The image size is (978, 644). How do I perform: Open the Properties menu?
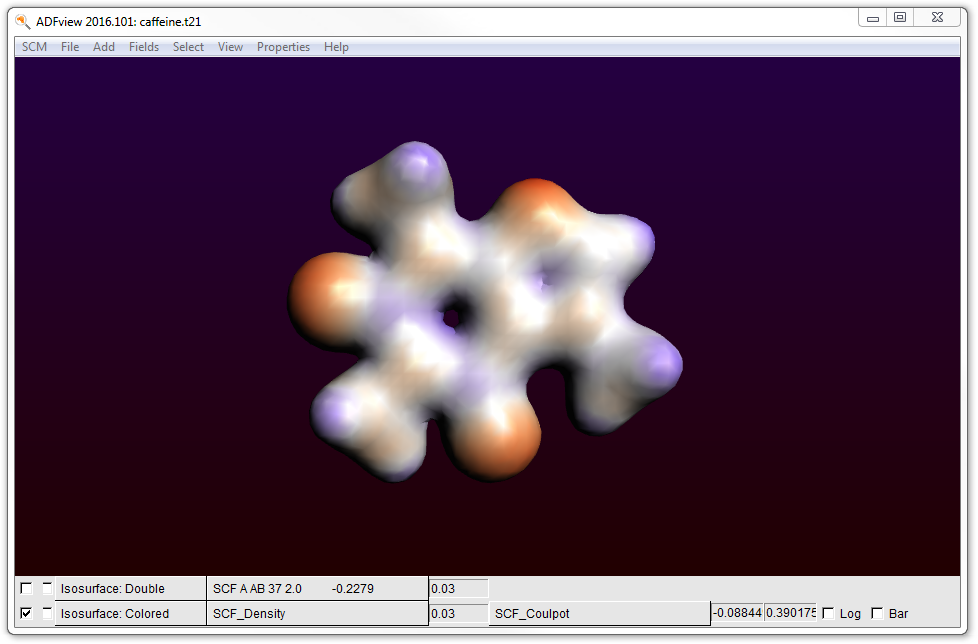point(283,47)
